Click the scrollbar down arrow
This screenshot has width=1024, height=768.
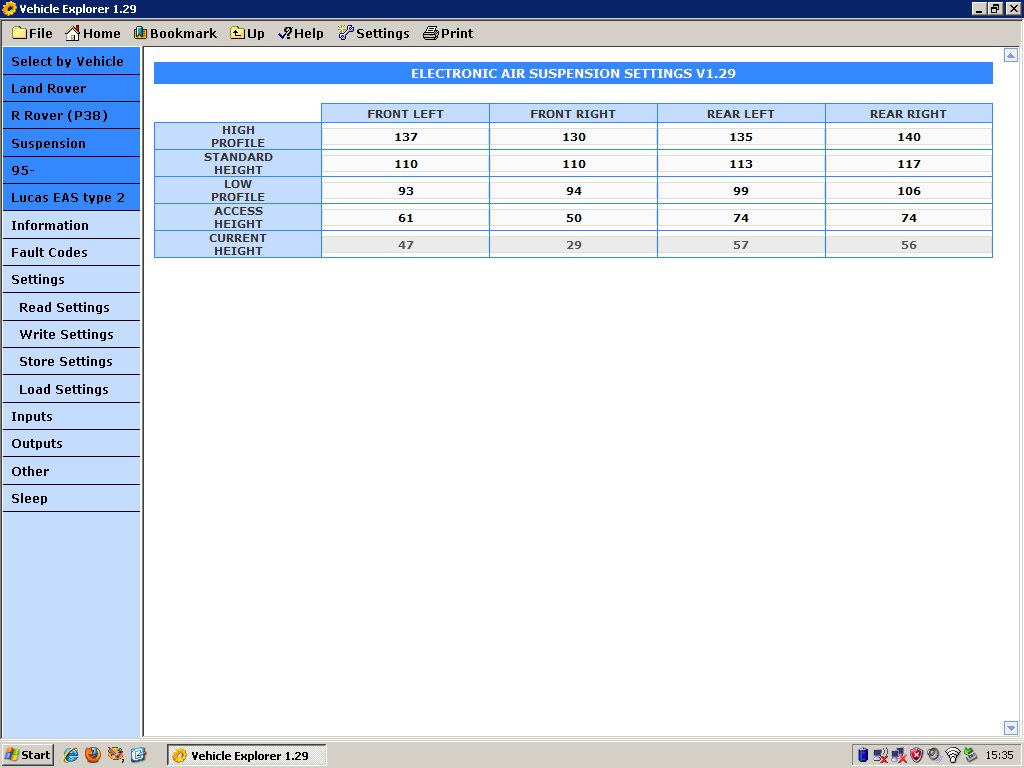click(1010, 728)
